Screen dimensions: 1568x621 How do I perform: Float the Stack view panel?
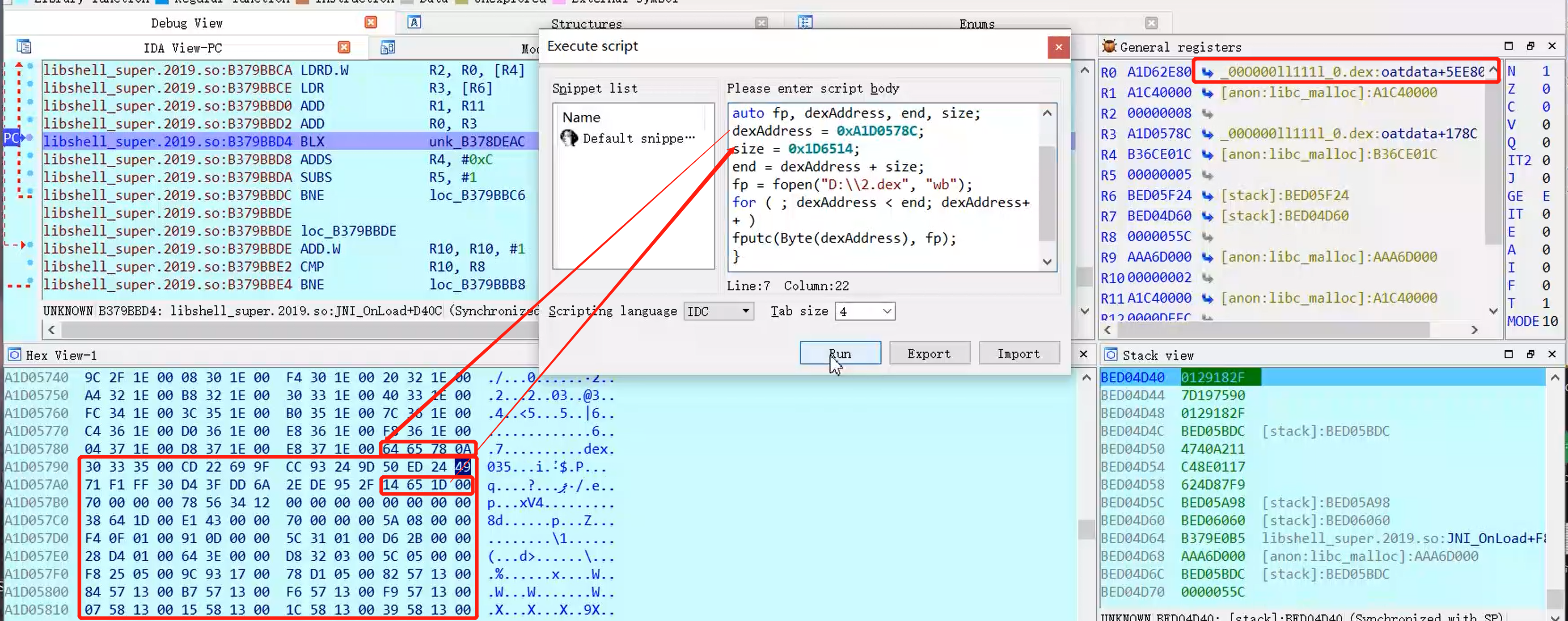1530,354
